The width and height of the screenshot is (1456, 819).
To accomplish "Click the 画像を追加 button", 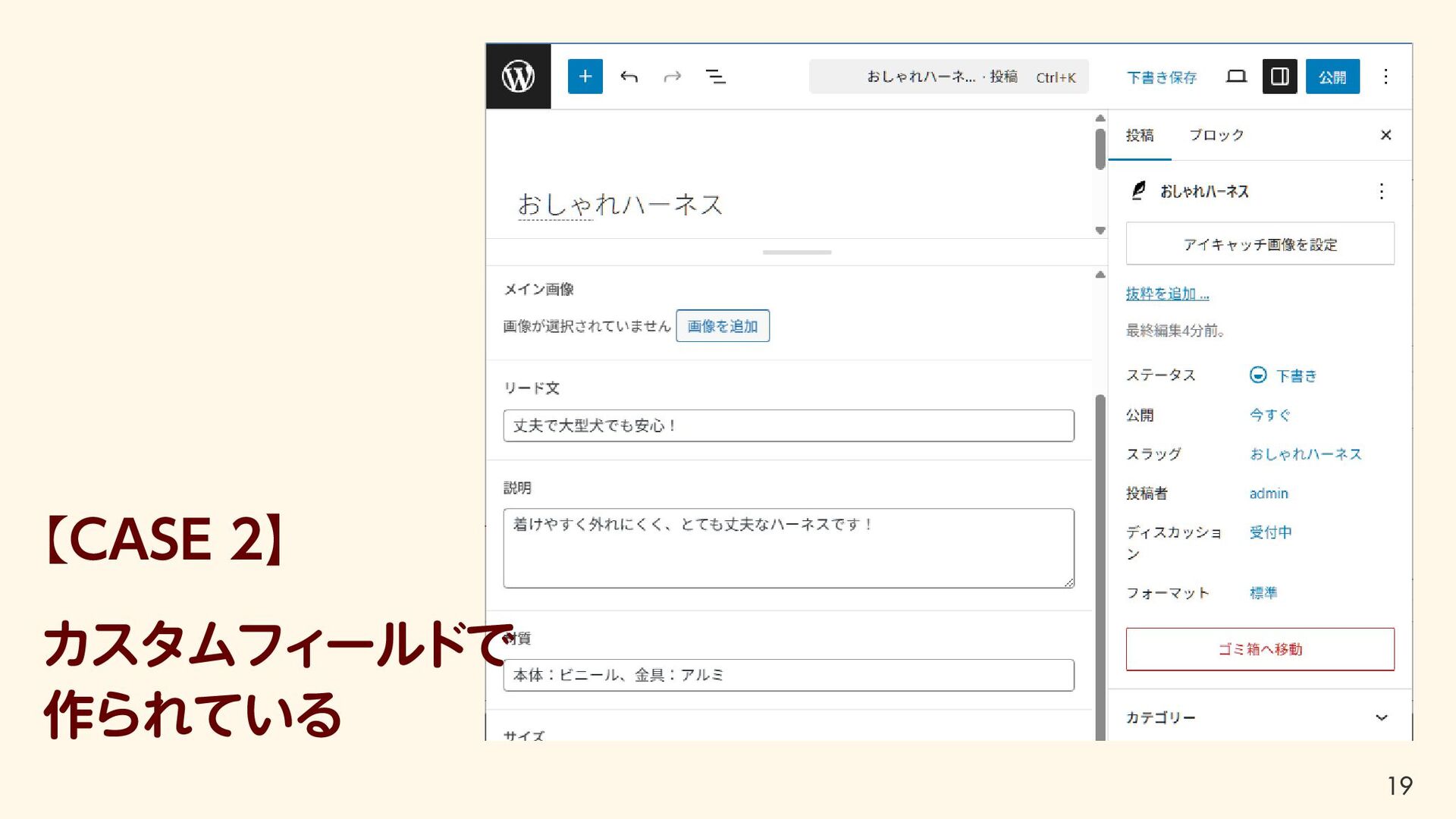I will click(722, 326).
